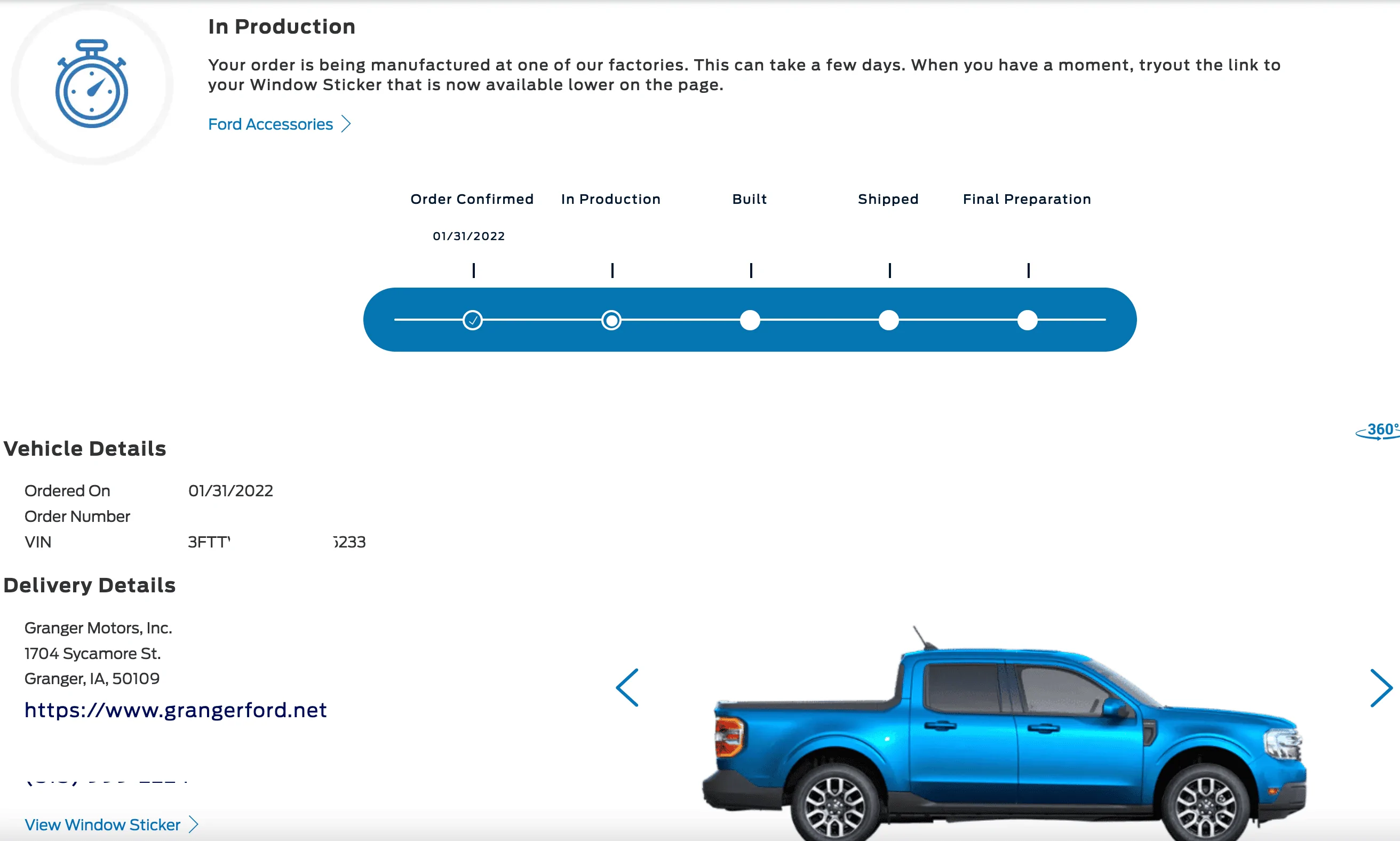Click the In Production tracker label
The height and width of the screenshot is (841, 1400).
click(611, 199)
